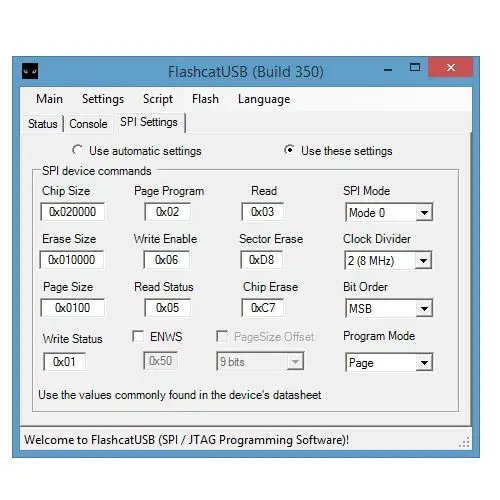Click the FlashcatUSB cat icon in title bar
Viewport: 500px width, 500px height.
30,71
